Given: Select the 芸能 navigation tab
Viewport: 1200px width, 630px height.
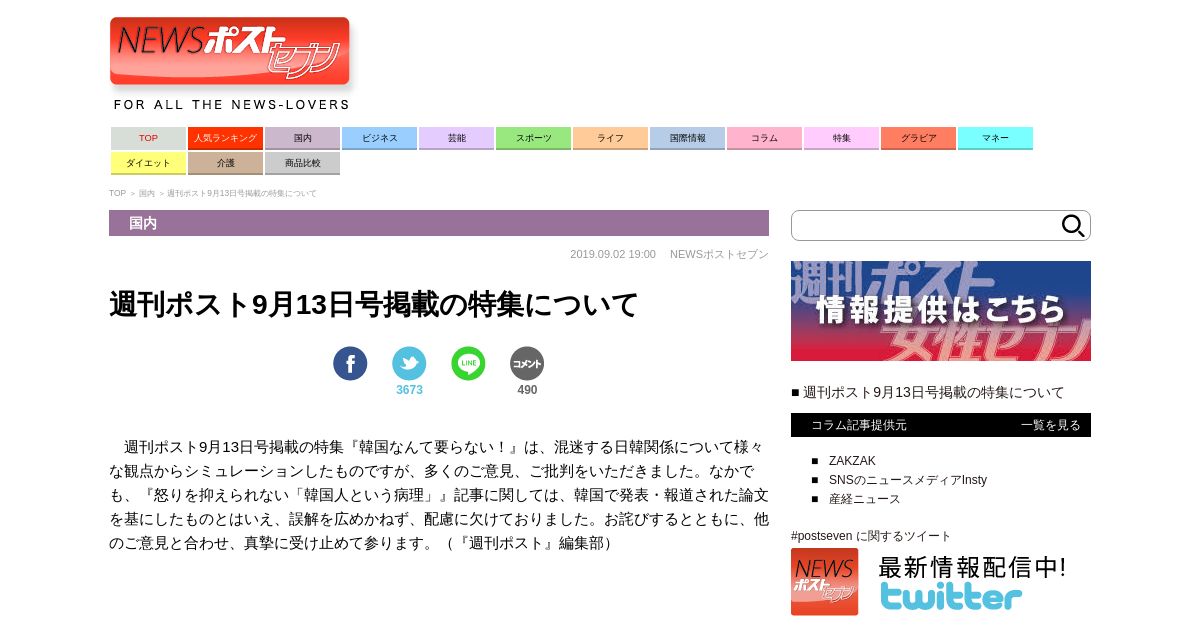Looking at the screenshot, I should tap(456, 138).
